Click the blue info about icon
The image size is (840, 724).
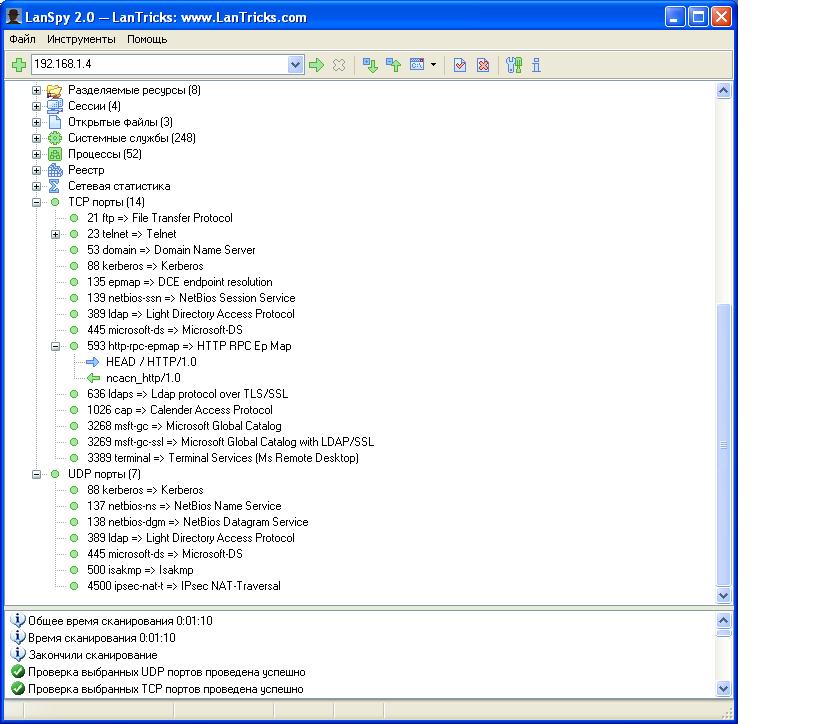click(x=536, y=65)
